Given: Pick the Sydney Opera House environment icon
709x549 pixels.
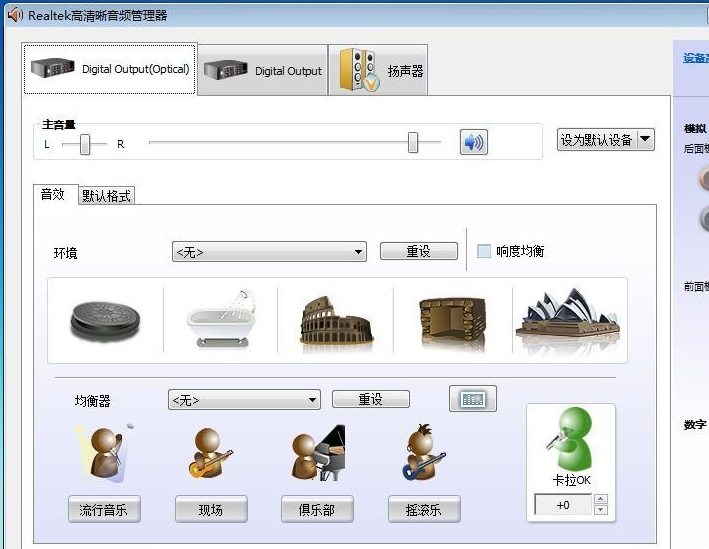Looking at the screenshot, I should point(567,320).
